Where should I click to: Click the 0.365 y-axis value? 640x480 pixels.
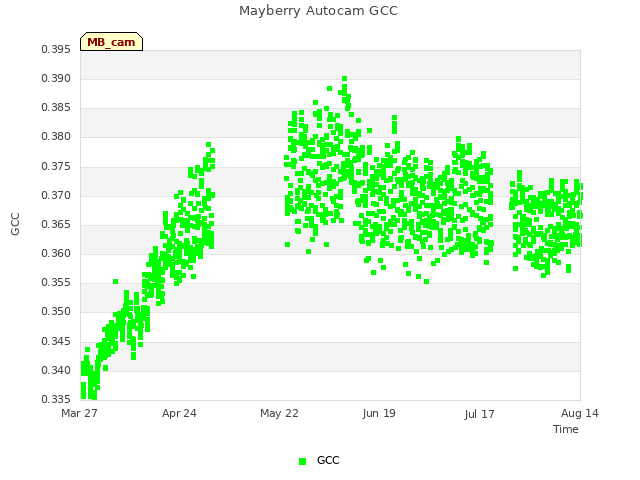pyautogui.click(x=56, y=224)
